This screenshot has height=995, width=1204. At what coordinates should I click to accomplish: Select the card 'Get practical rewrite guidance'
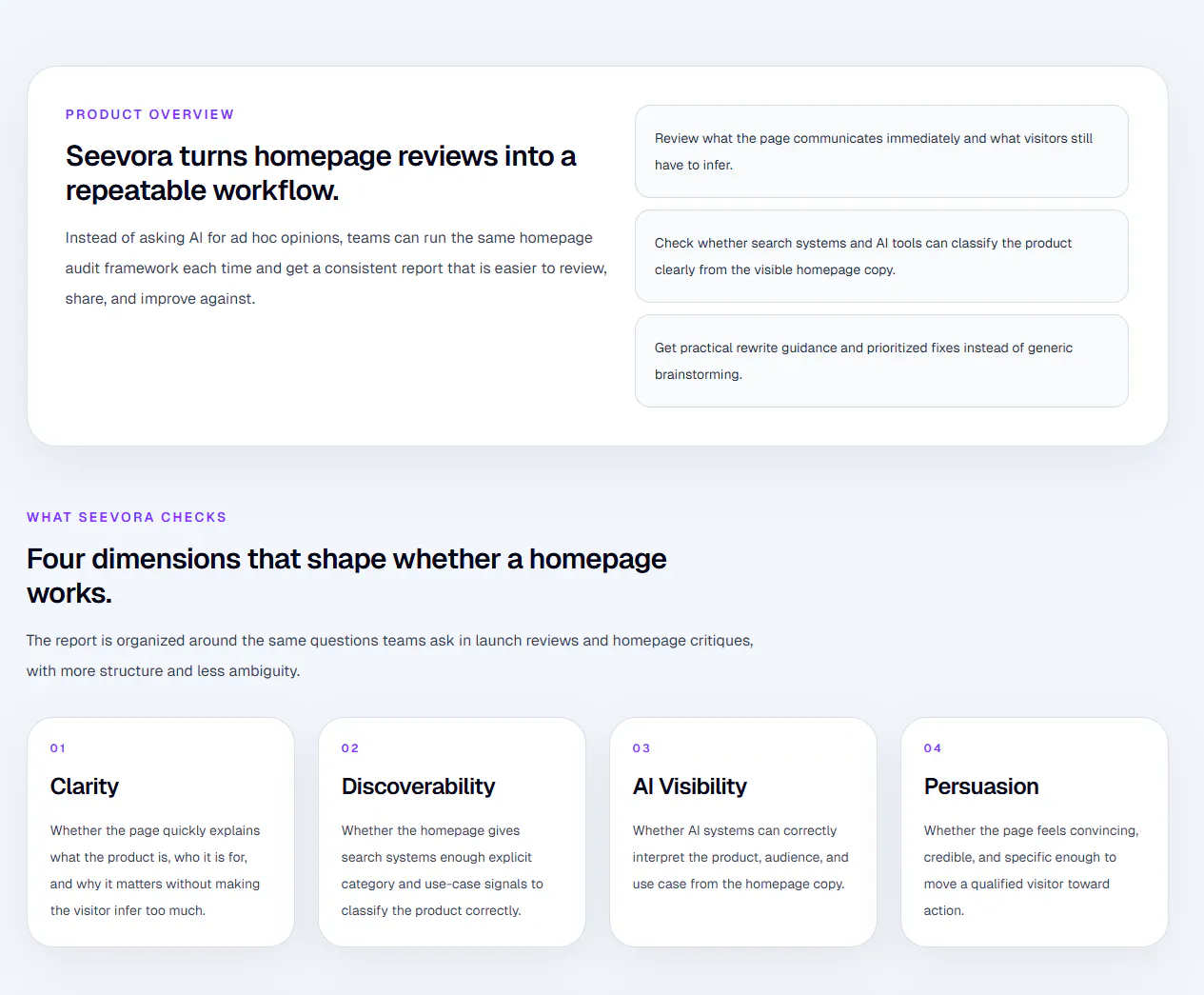click(x=881, y=361)
